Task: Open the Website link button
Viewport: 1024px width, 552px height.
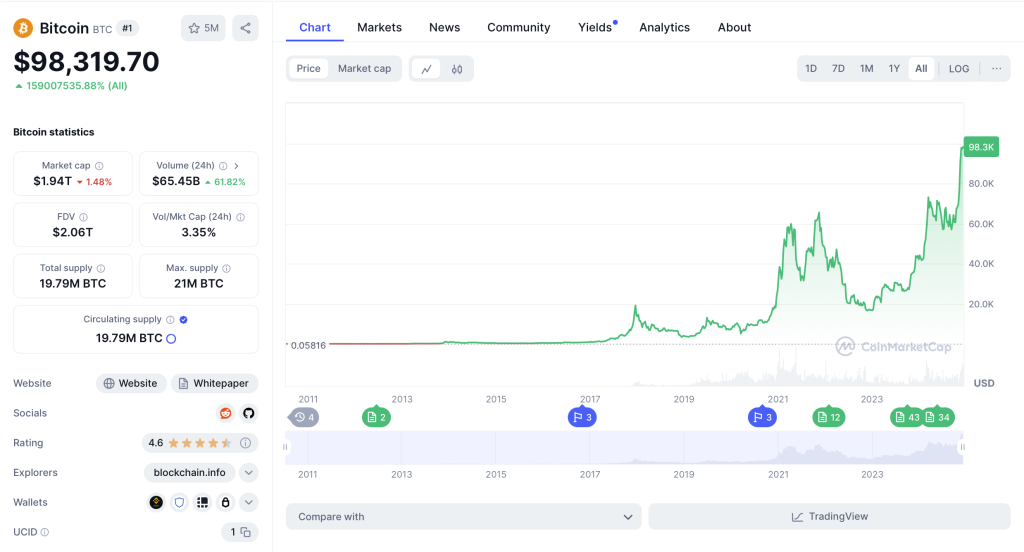Action: tap(131, 383)
